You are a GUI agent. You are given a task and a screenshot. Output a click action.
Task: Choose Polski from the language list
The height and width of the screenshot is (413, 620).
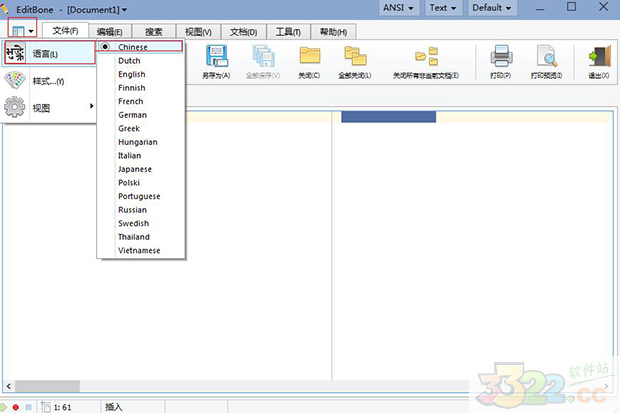(x=141, y=182)
